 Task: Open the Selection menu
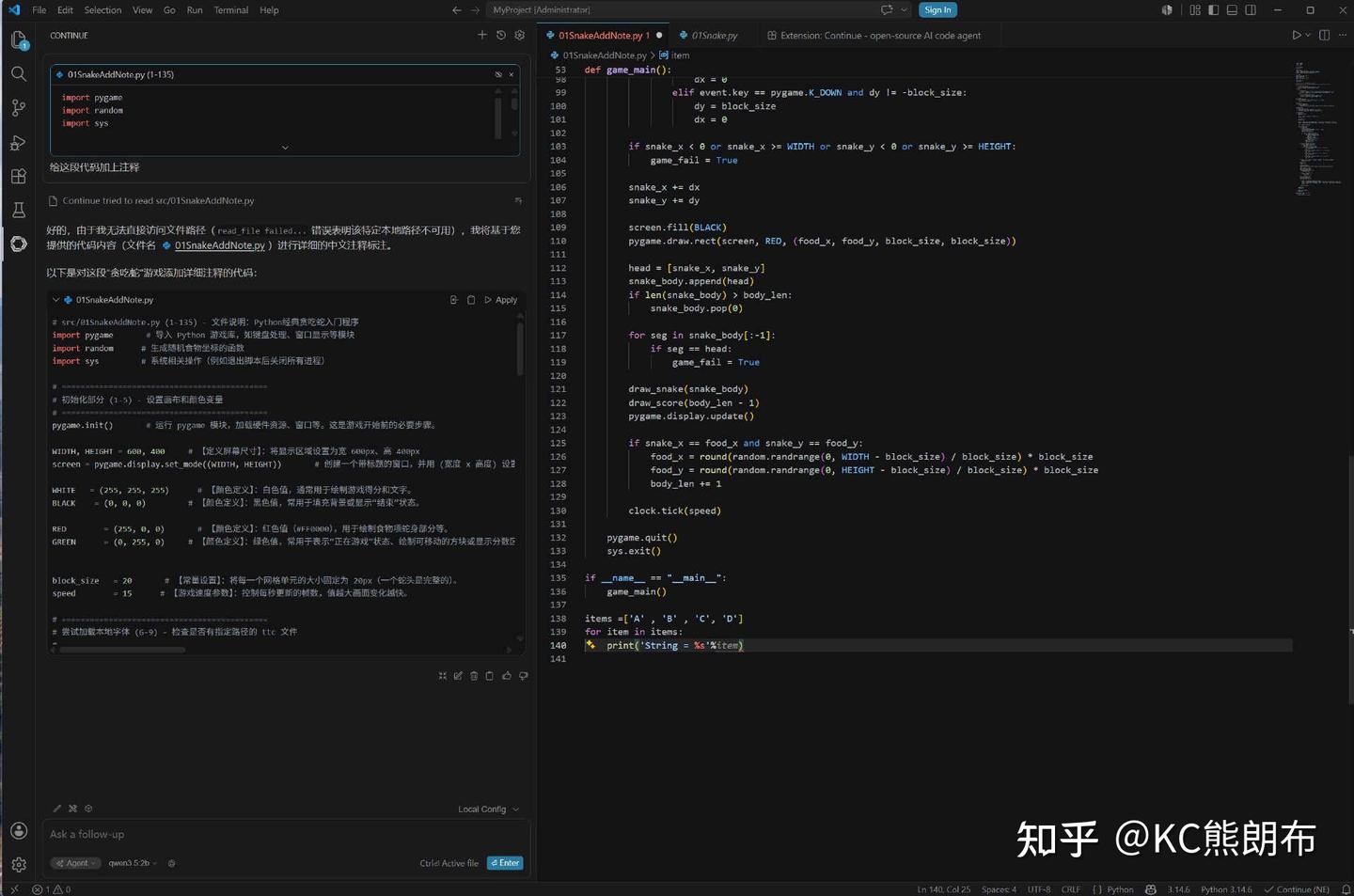(x=102, y=10)
